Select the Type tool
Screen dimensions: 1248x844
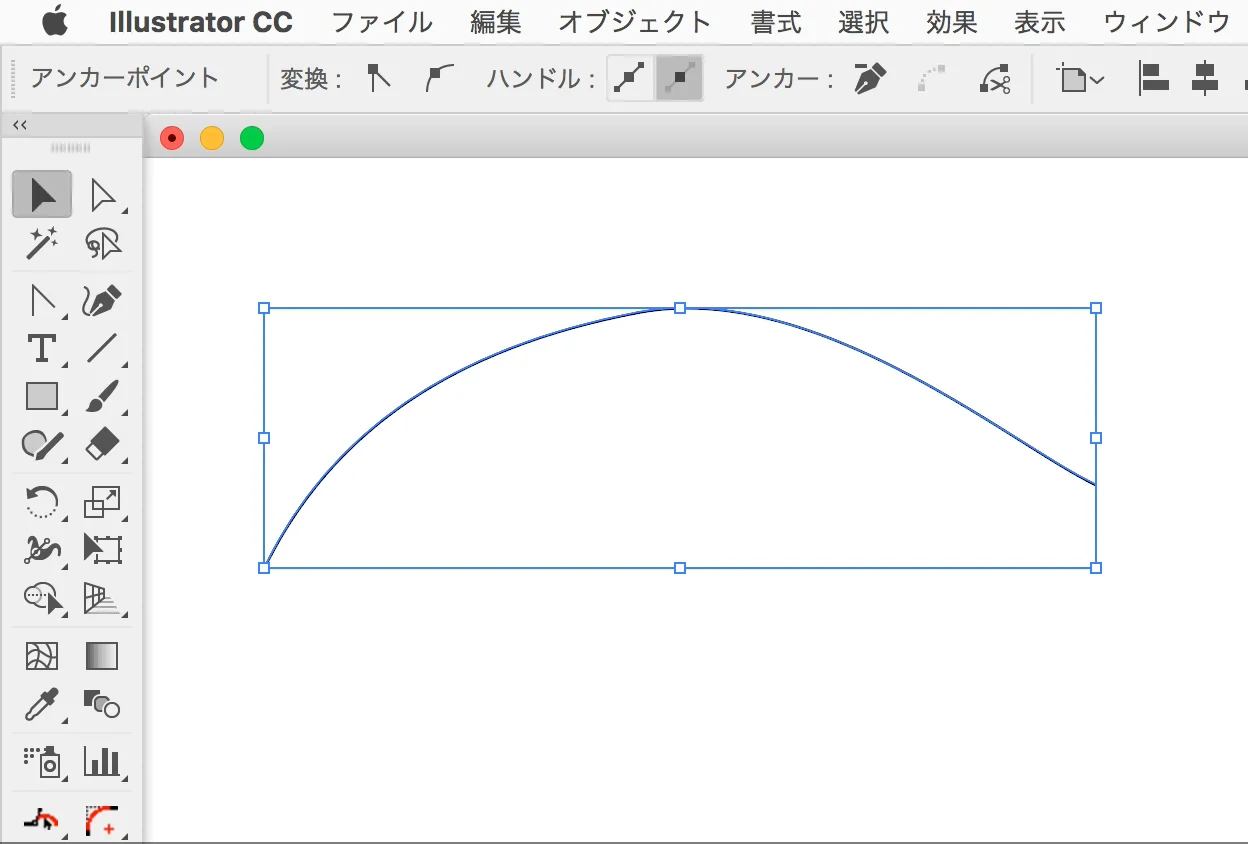click(42, 348)
